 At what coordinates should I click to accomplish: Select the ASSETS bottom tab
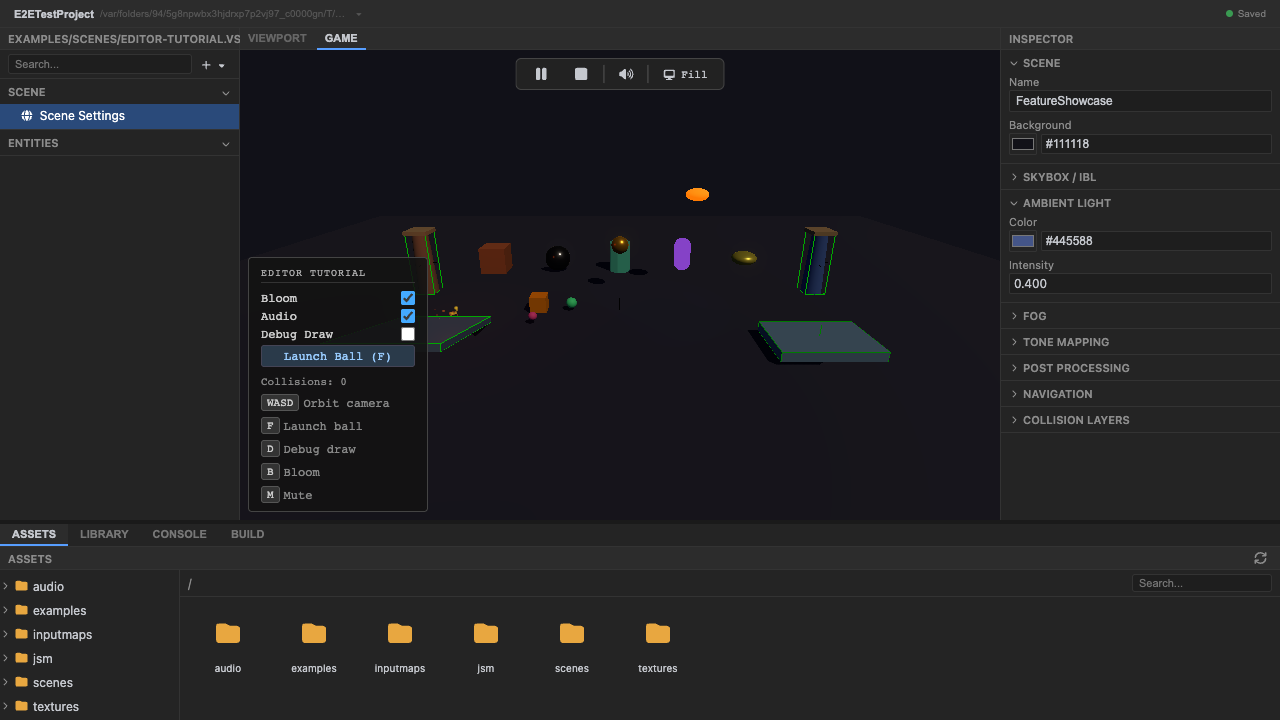(34, 534)
